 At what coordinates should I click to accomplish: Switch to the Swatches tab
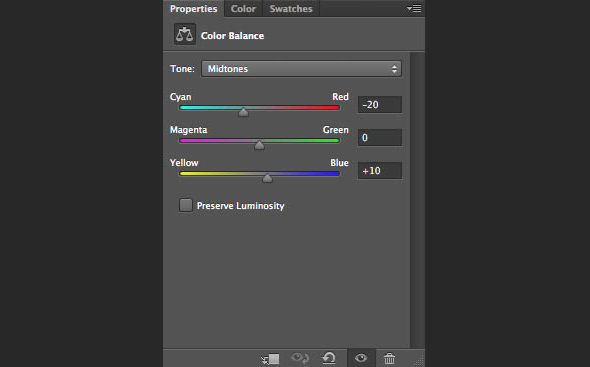click(291, 9)
